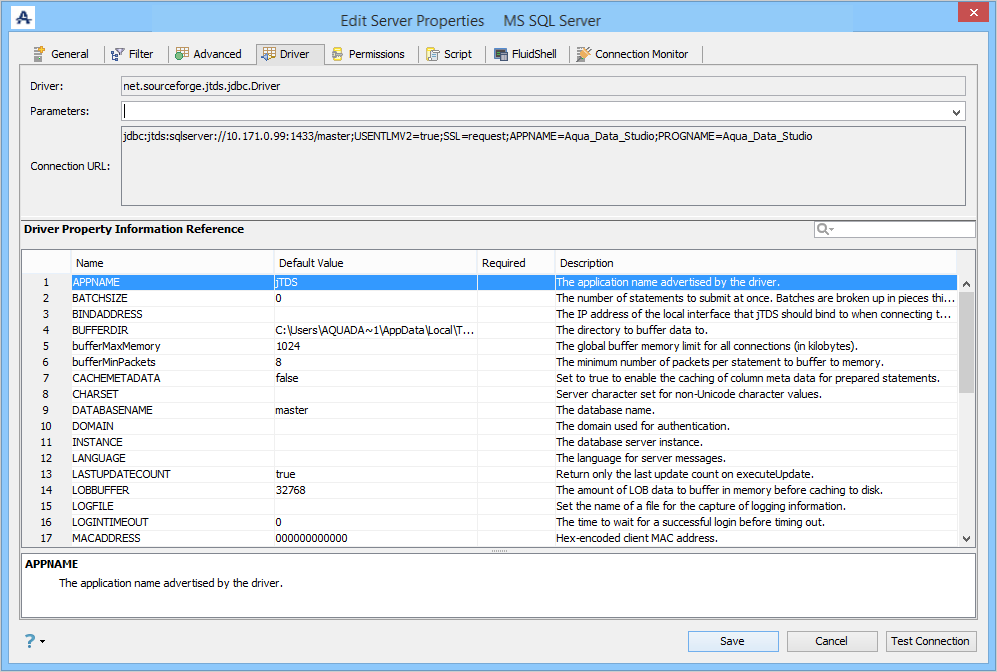Click the Filter funnel icon
Image resolution: width=997 pixels, height=672 pixels.
118,54
